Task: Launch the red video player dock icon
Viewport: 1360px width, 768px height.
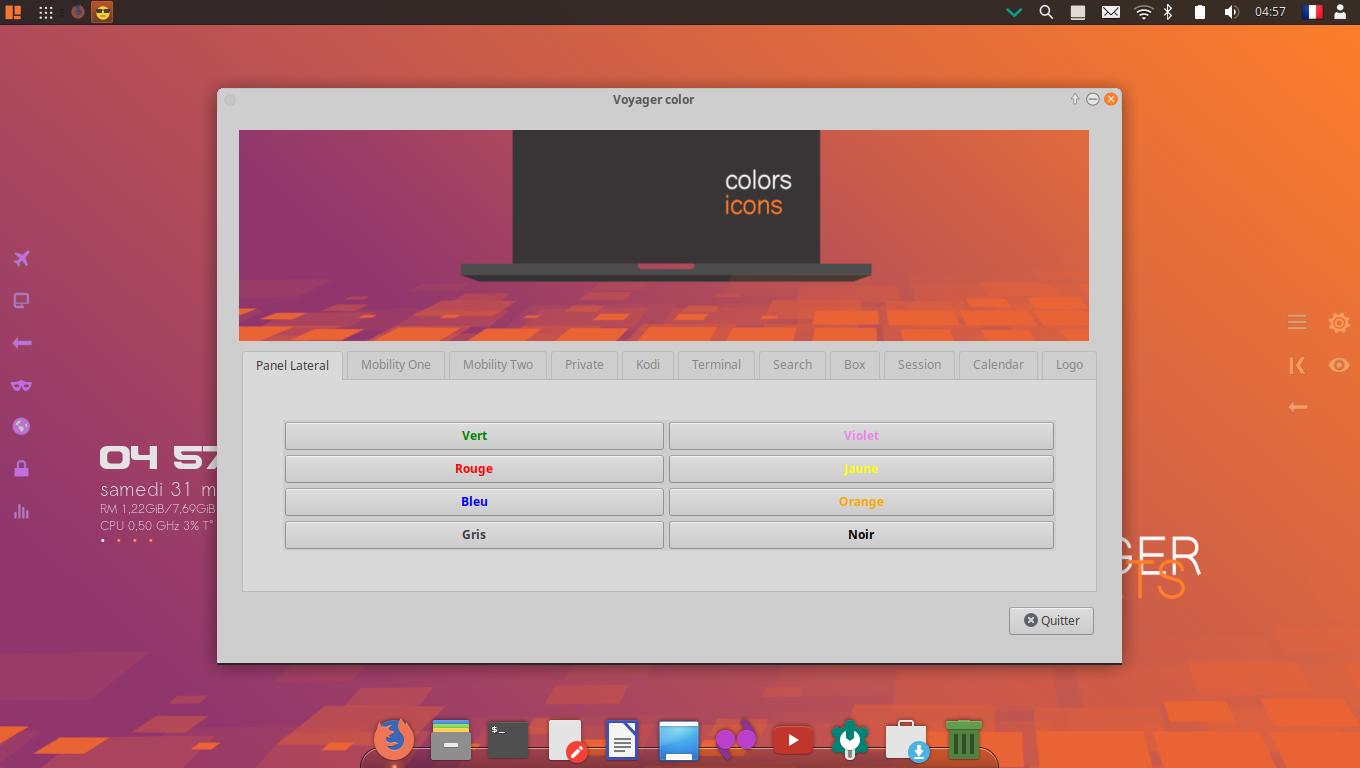Action: click(x=793, y=740)
